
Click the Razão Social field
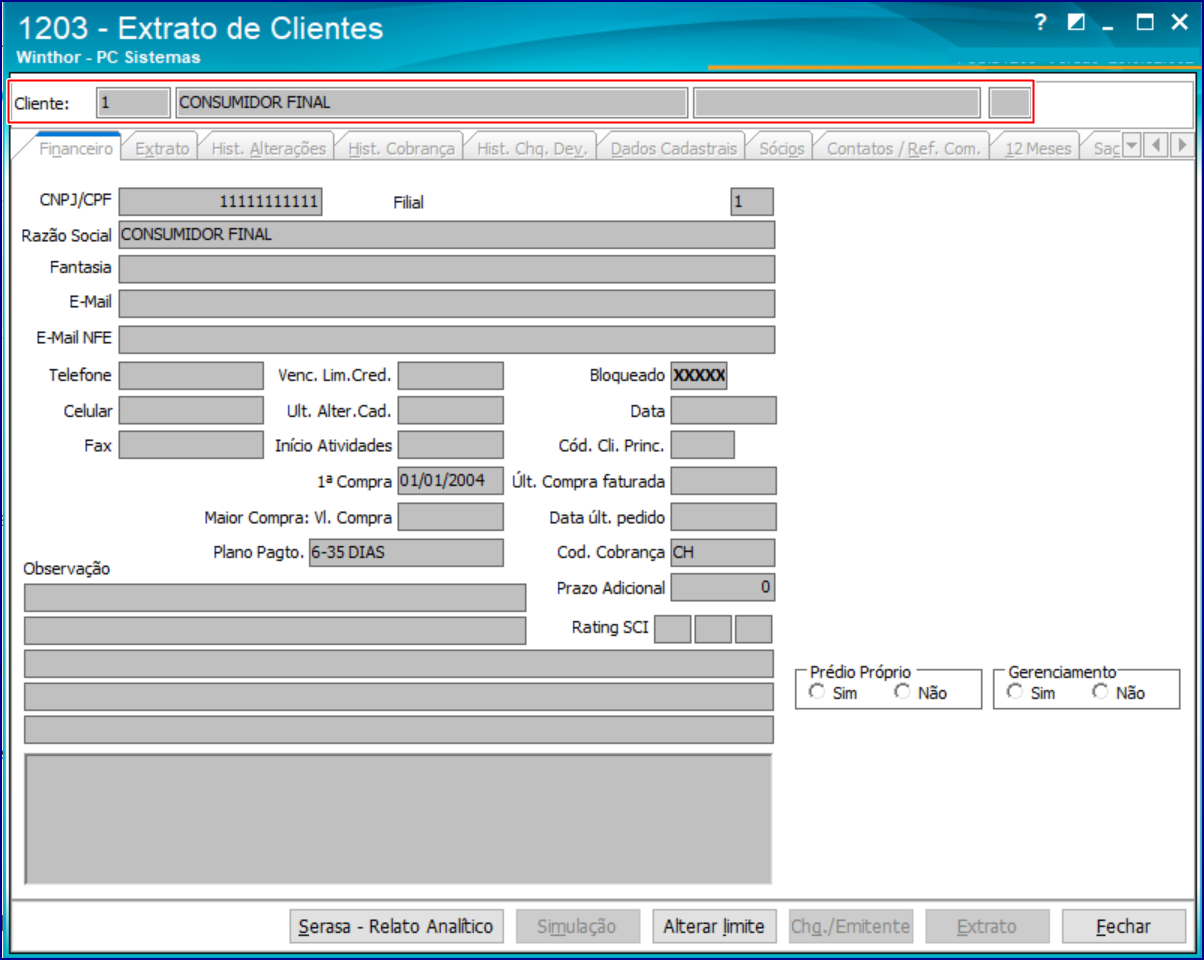tap(446, 235)
